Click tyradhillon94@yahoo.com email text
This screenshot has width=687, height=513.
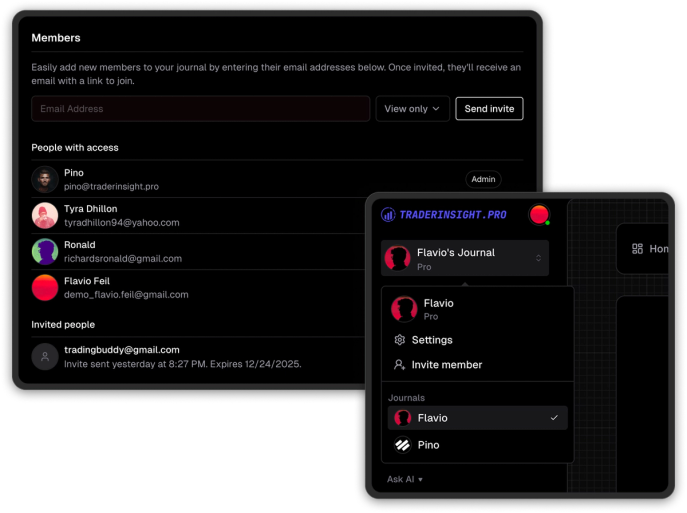tap(121, 223)
